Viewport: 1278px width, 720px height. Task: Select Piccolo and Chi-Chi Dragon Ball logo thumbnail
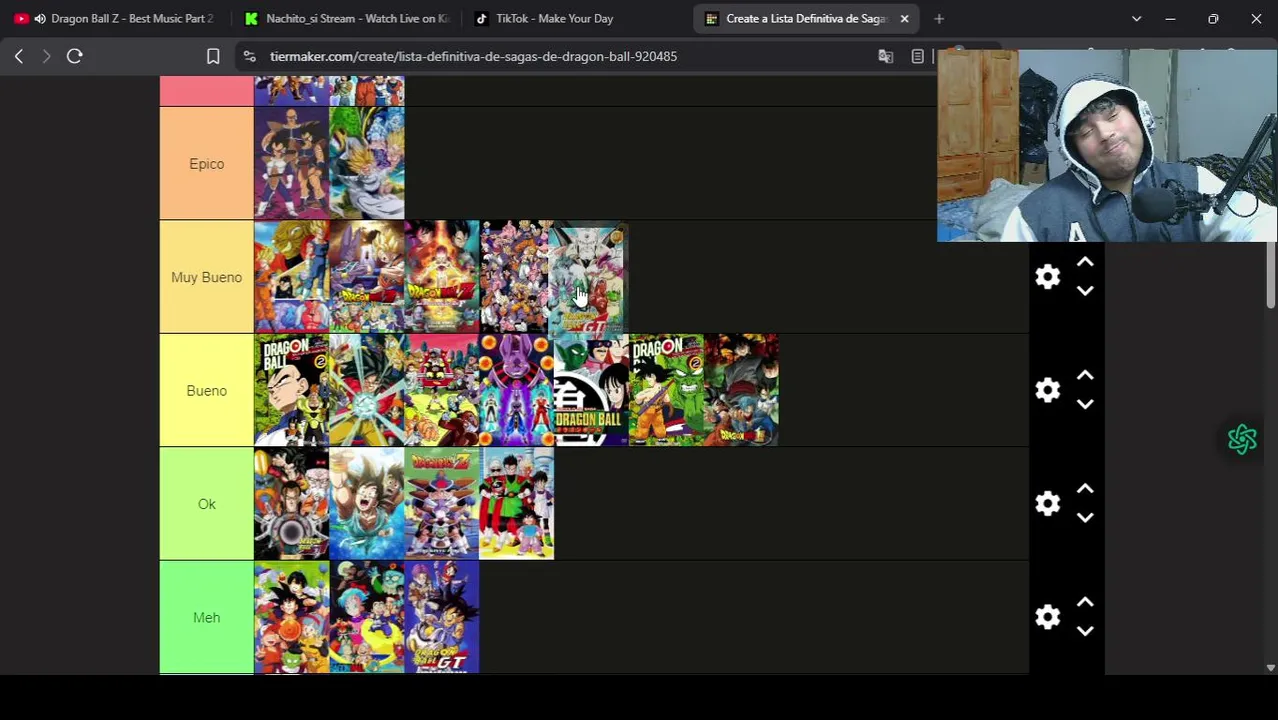tap(592, 391)
